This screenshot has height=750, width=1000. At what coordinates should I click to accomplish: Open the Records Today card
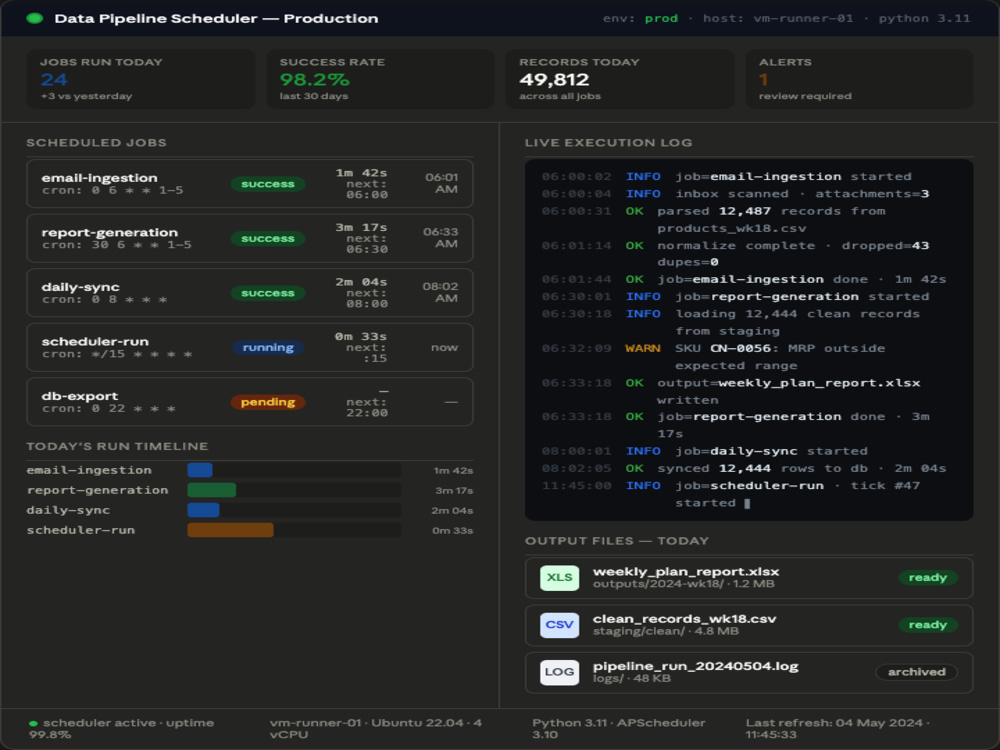[620, 79]
